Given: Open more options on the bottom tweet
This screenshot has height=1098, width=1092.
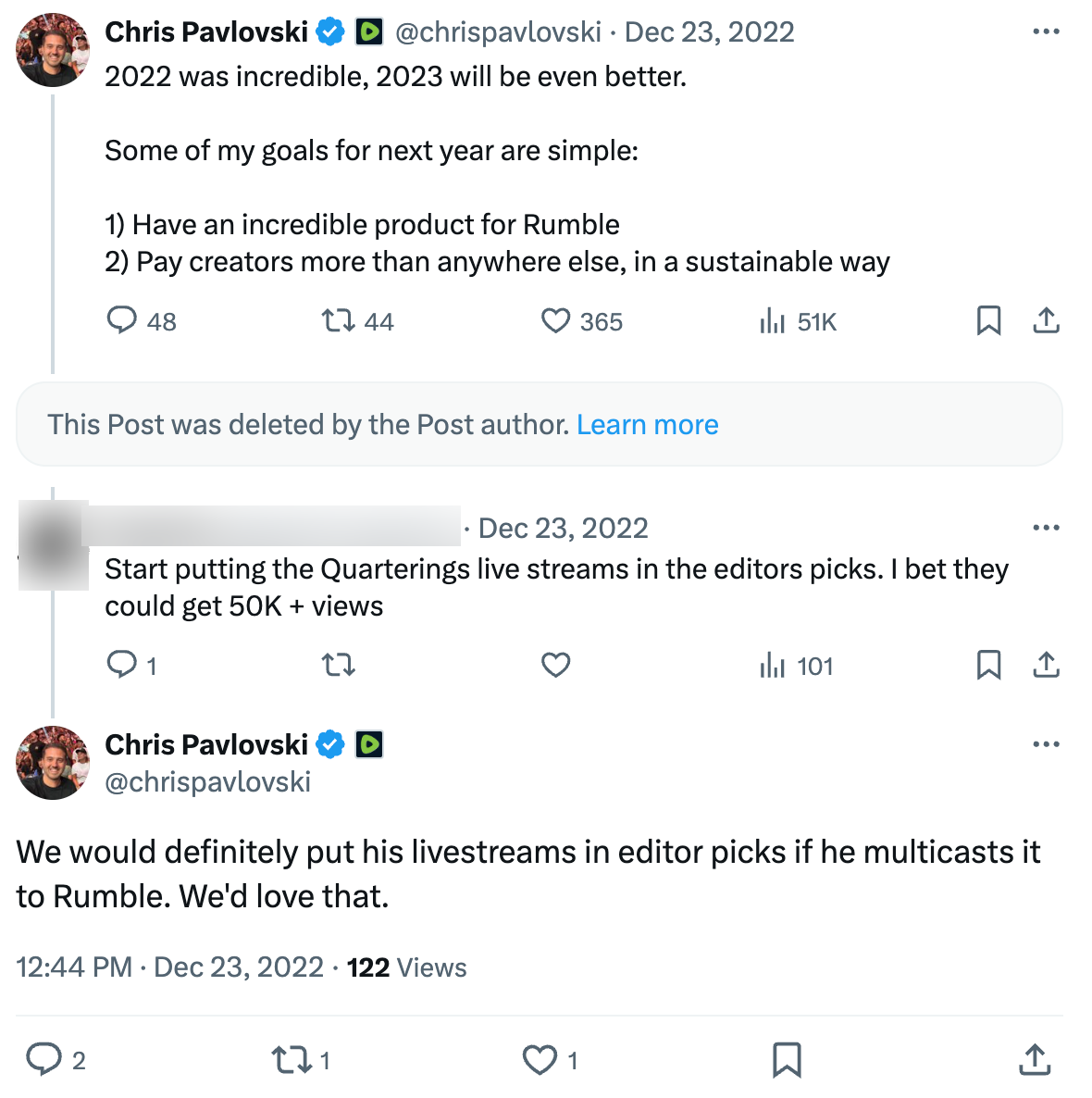Looking at the screenshot, I should (x=1045, y=743).
